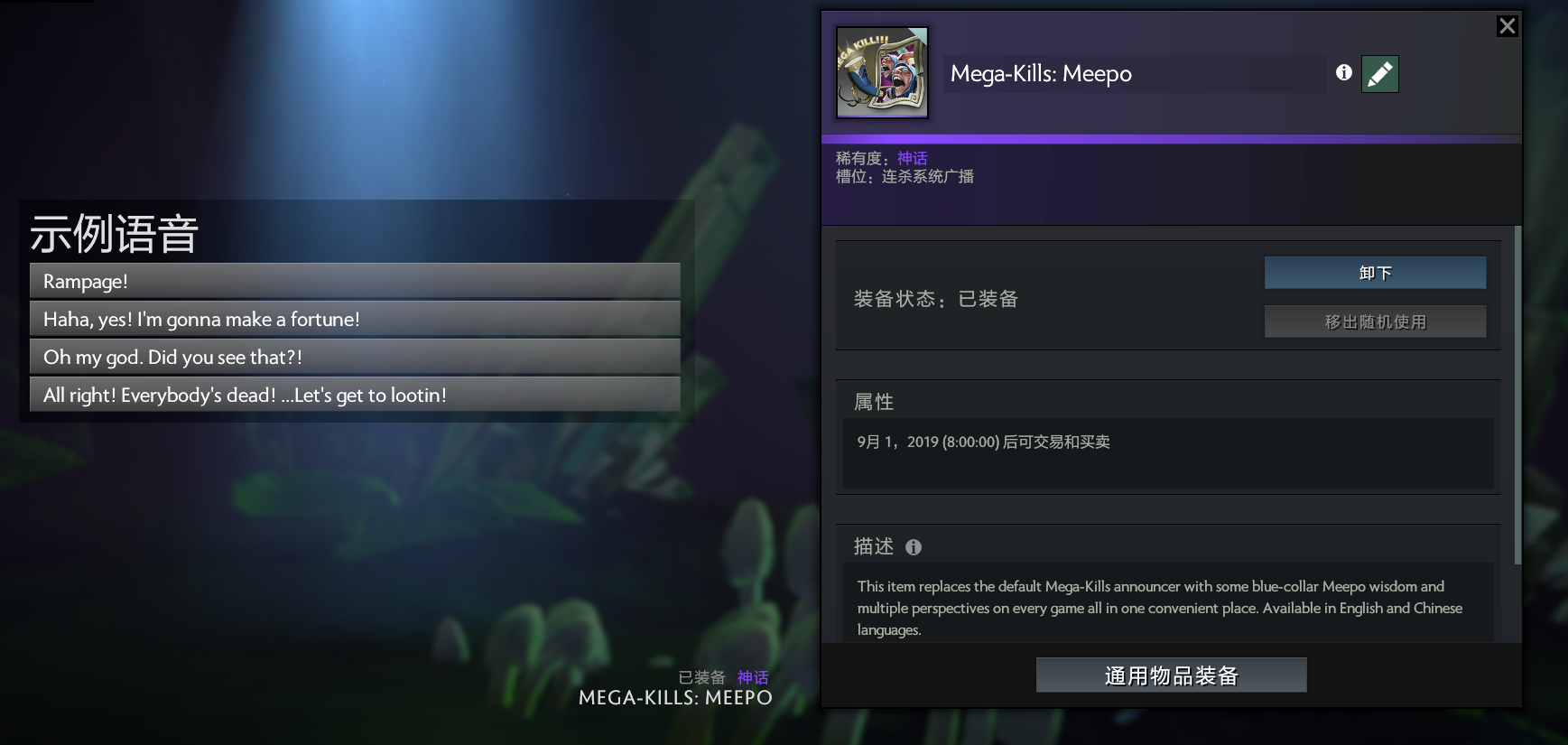Toggle 移出随机使用 shuffle button
The width and height of the screenshot is (1568, 745).
1375,321
